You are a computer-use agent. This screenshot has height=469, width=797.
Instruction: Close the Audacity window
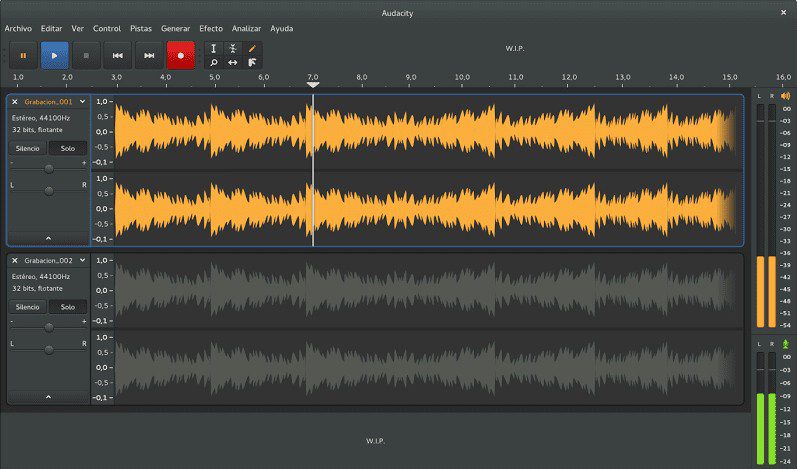(783, 13)
